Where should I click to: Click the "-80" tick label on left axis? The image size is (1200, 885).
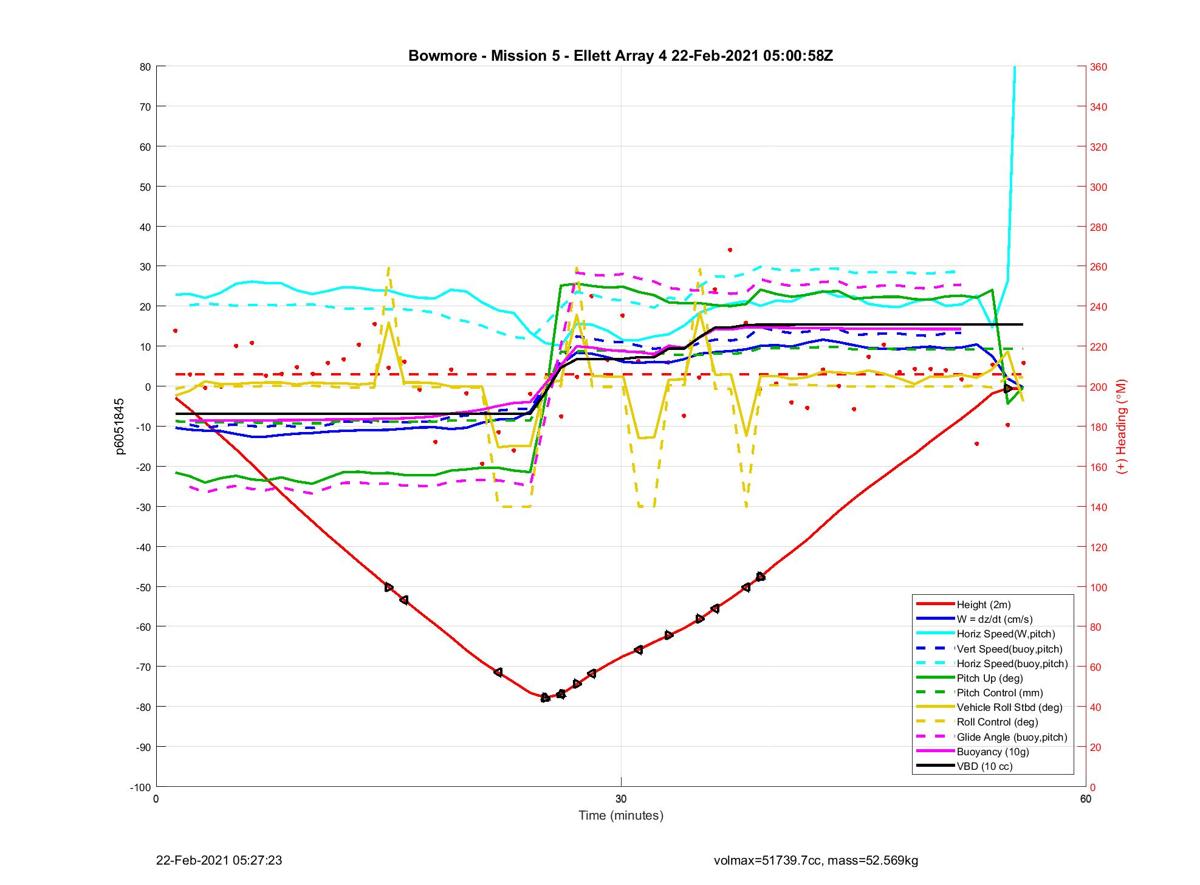point(142,707)
